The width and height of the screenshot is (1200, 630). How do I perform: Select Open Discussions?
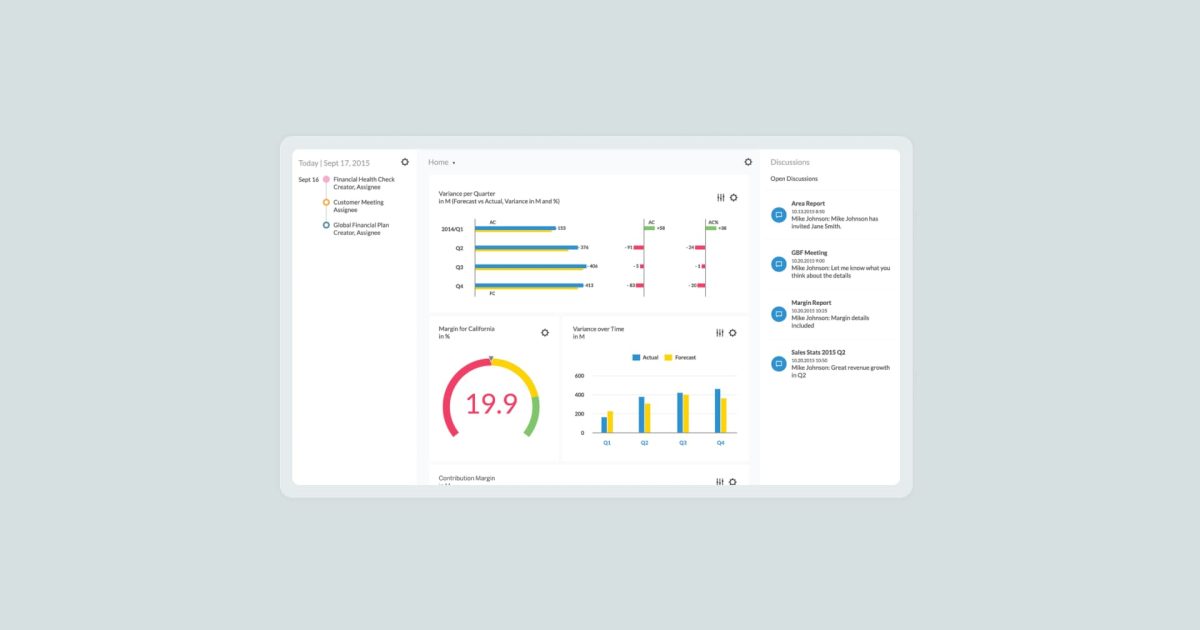(793, 178)
